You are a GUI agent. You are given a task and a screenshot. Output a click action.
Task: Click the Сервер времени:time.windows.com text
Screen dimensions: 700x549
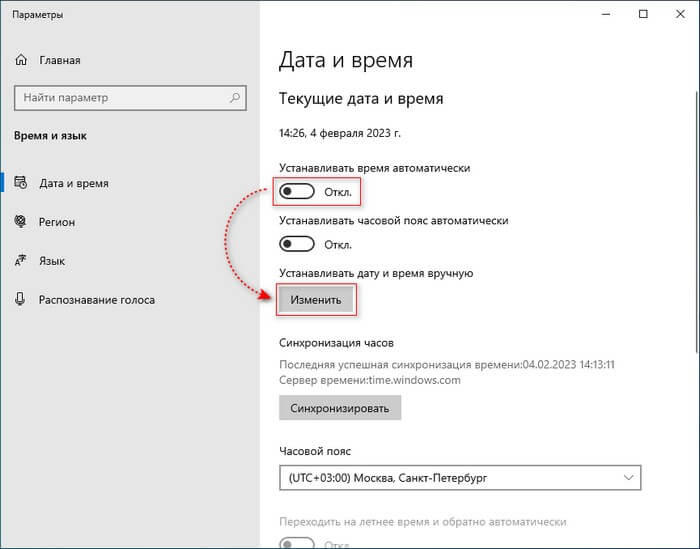point(370,380)
